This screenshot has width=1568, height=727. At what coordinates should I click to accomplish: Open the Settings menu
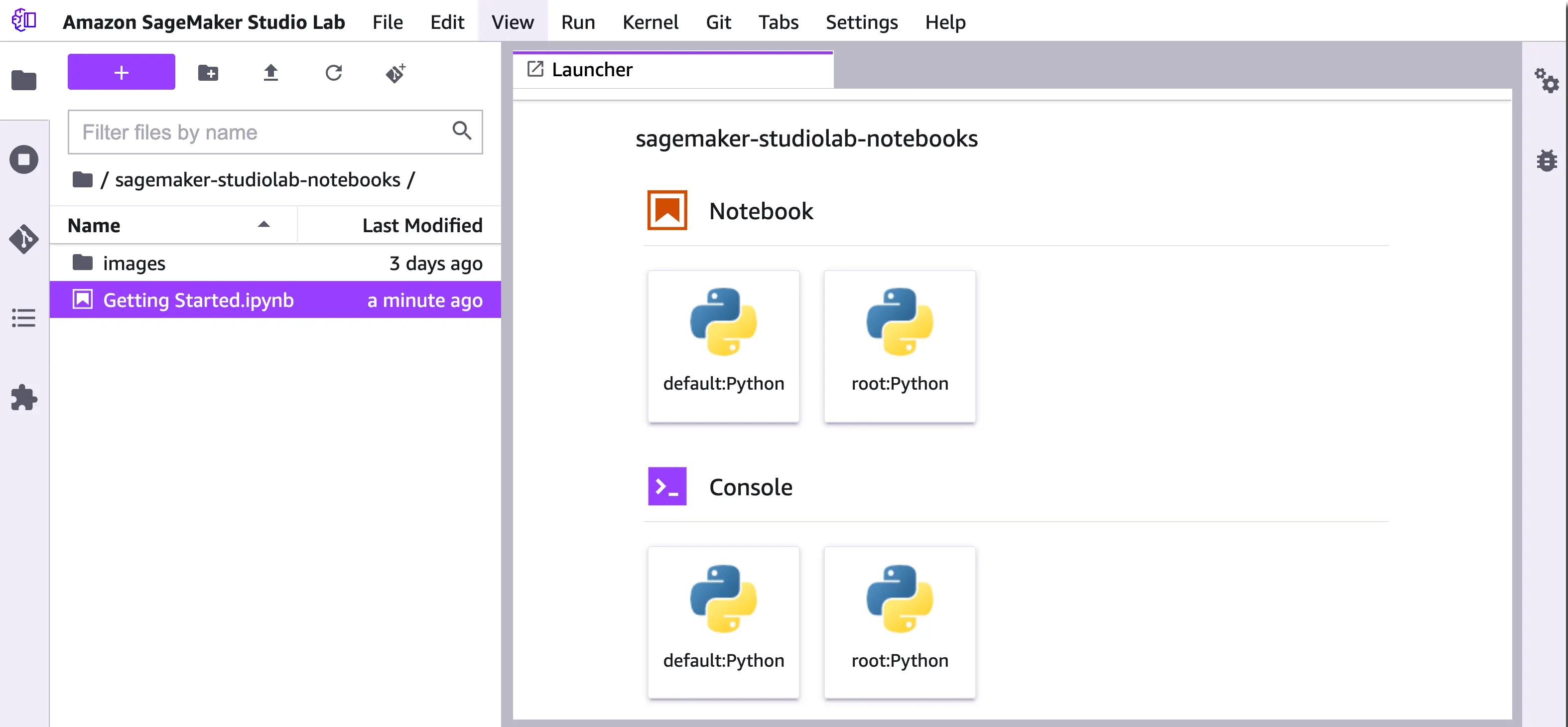pyautogui.click(x=861, y=22)
